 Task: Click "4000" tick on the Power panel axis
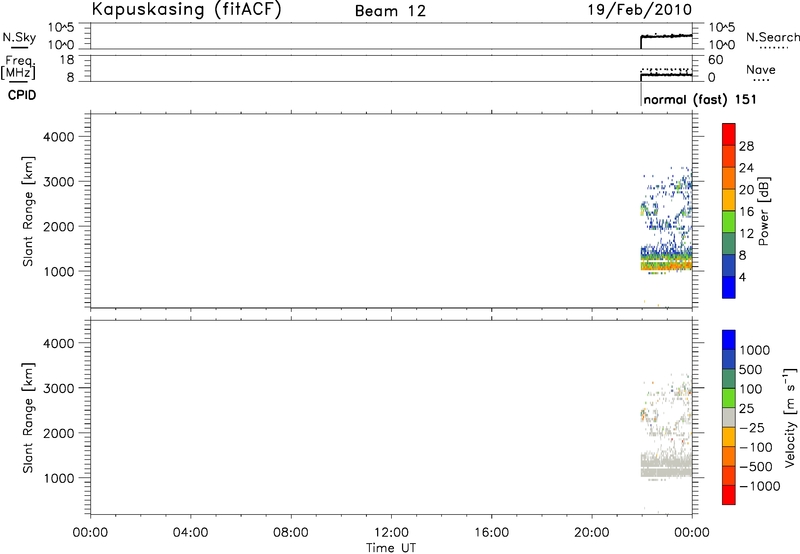pyautogui.click(x=59, y=137)
